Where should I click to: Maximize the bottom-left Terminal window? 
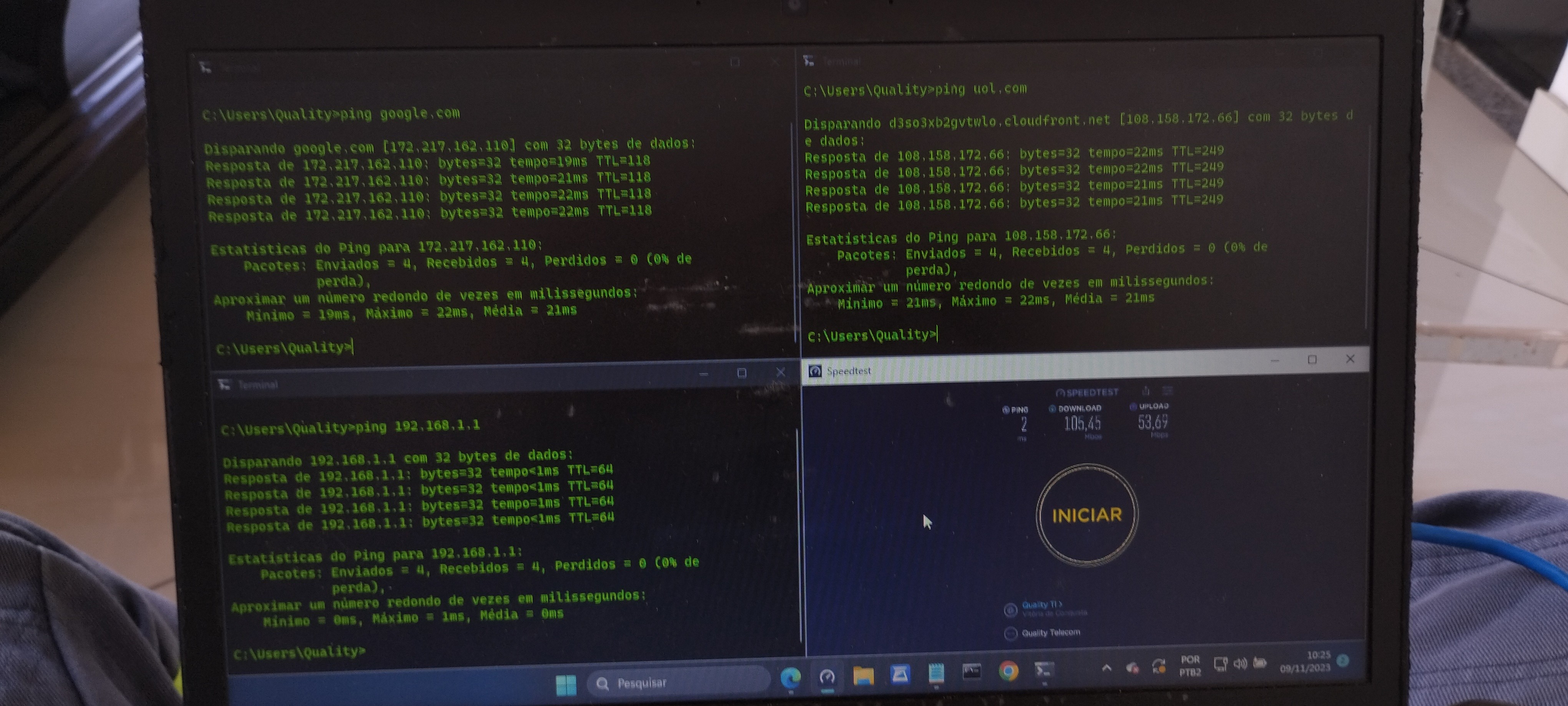[741, 373]
